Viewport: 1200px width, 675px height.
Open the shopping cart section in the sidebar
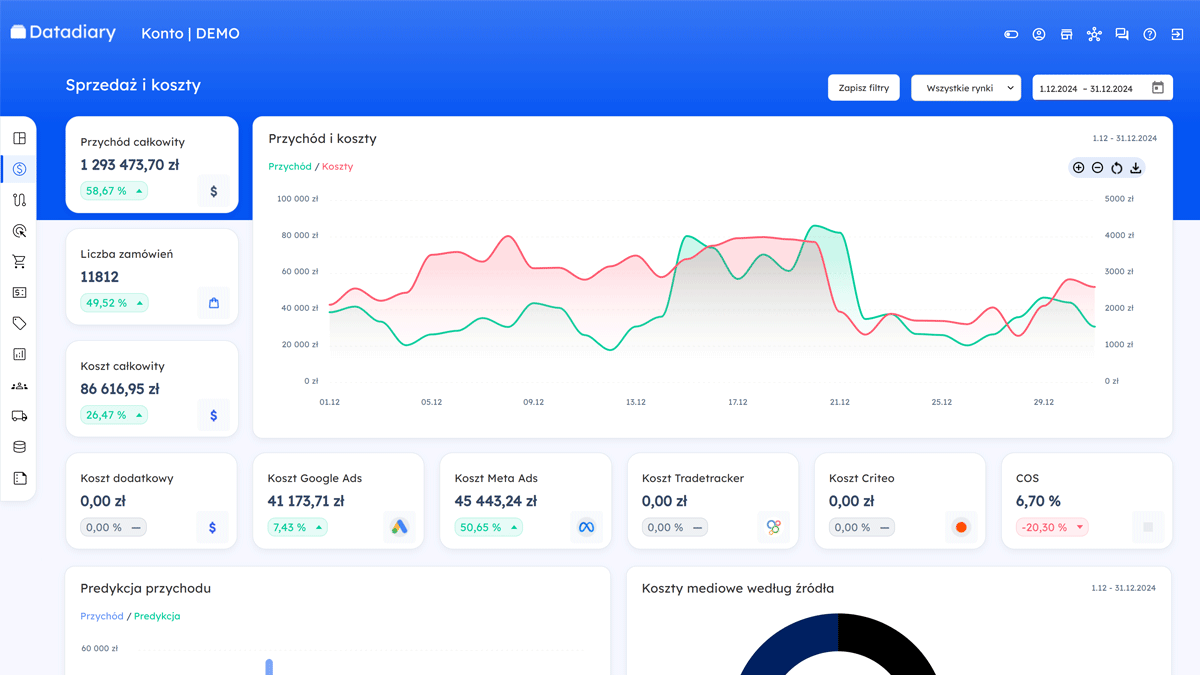[x=19, y=261]
